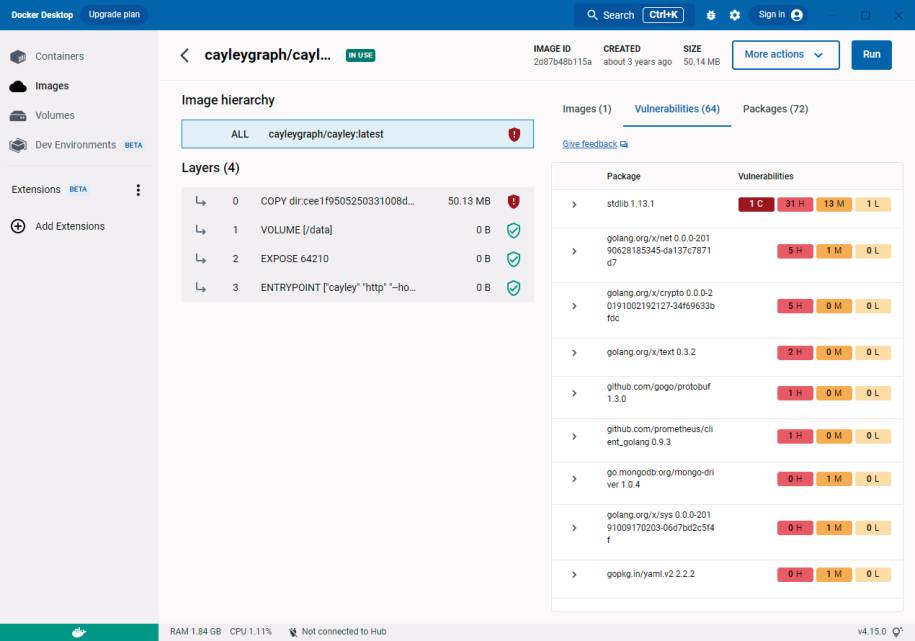
Task: Click the Docker whale status icon
Action: pos(79,632)
